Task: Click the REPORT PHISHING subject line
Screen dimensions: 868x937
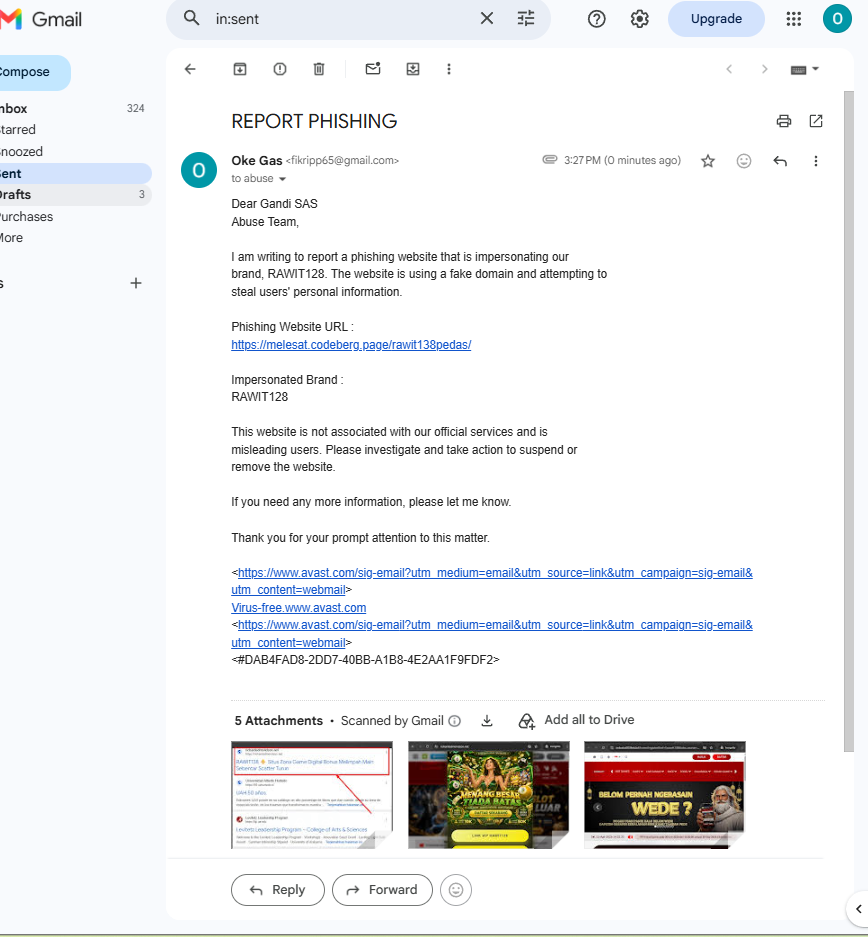Action: point(314,121)
